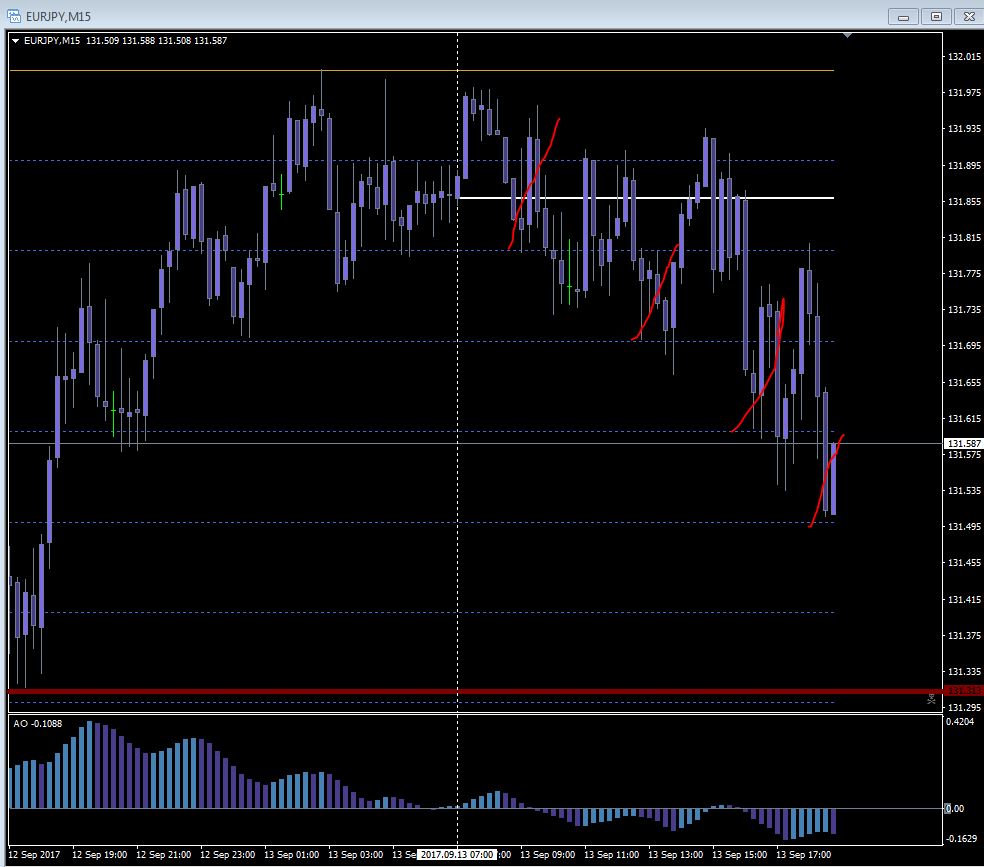Image resolution: width=984 pixels, height=867 pixels.
Task: Minimize the EURJPY,M15 chart window
Action: coord(905,15)
